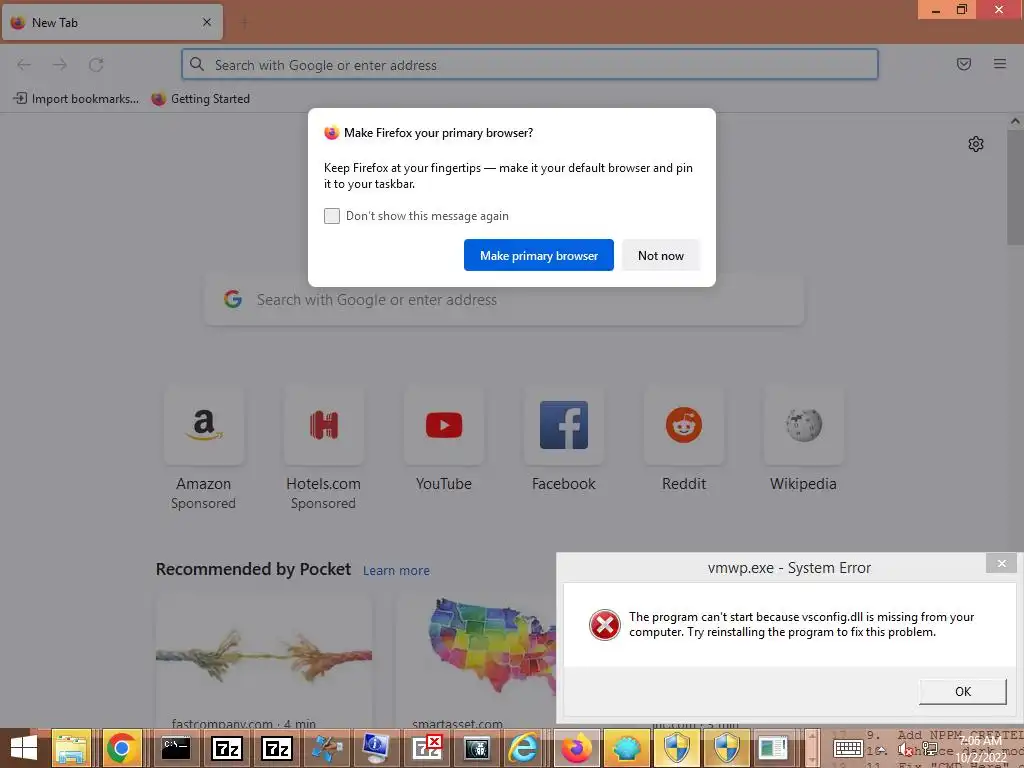
Task: Click the first security shield taskbar icon
Action: click(677, 748)
